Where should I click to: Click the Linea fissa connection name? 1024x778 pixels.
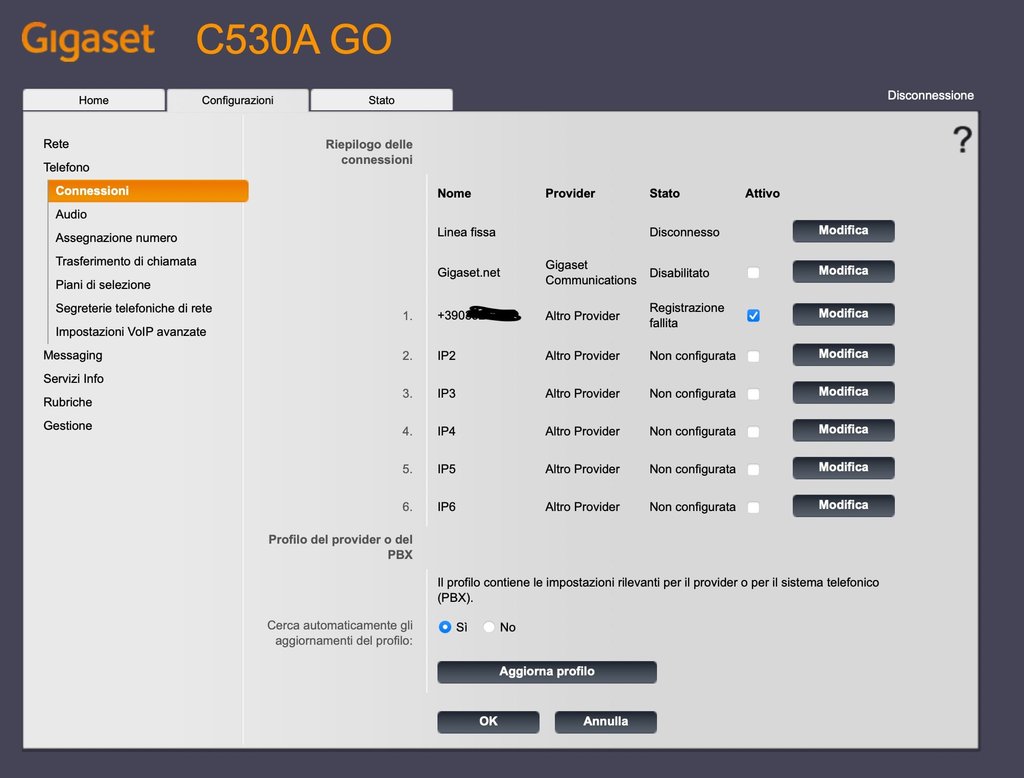pos(466,233)
